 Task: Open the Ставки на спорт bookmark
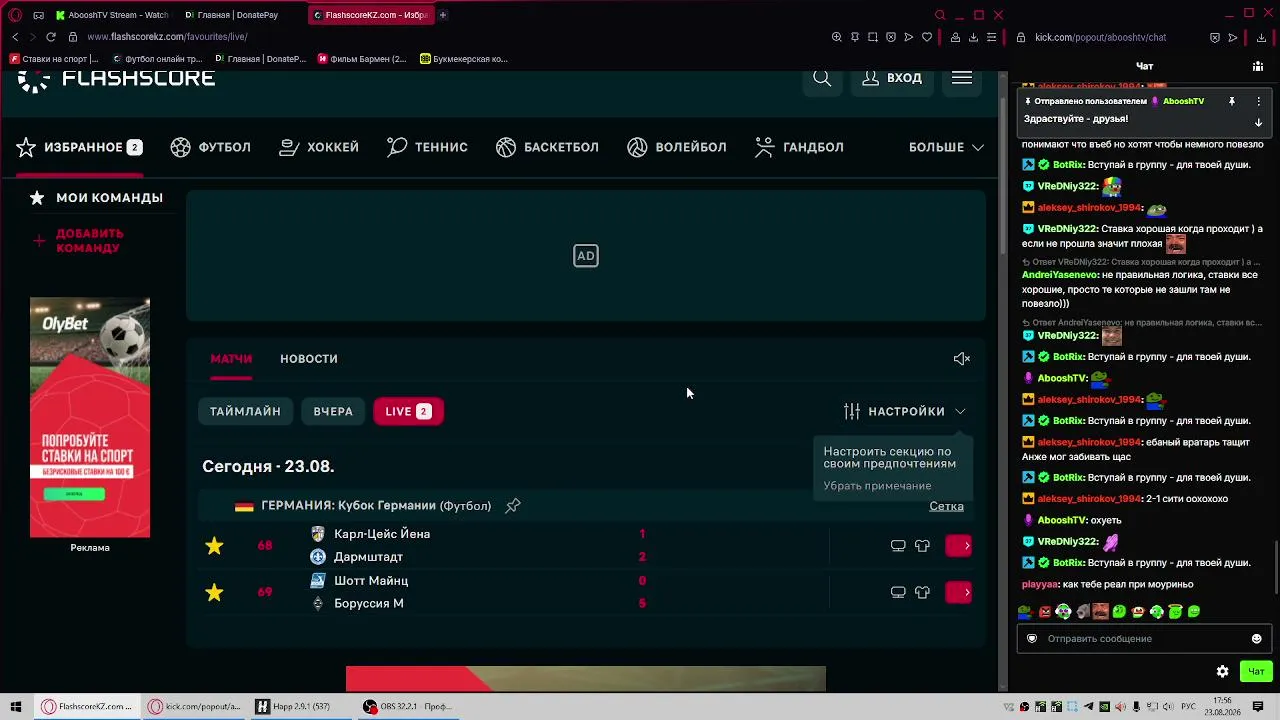tap(55, 59)
